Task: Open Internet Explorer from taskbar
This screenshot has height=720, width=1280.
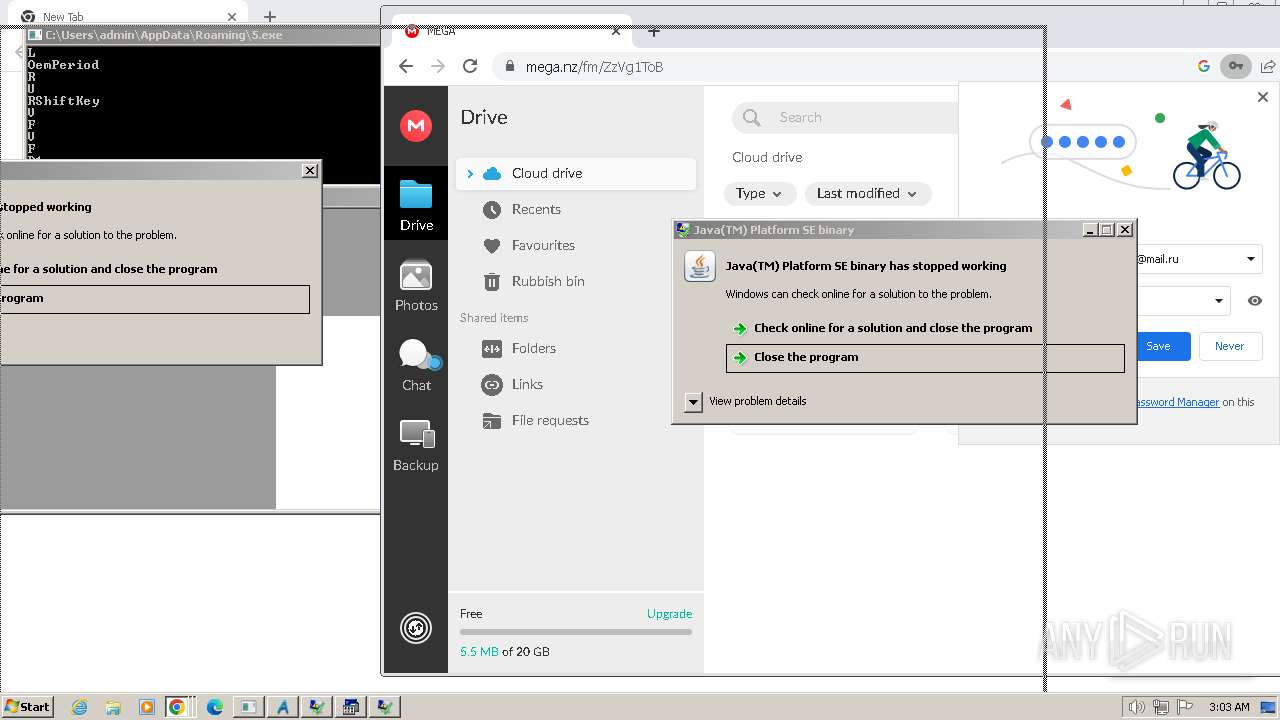Action: (x=80, y=707)
